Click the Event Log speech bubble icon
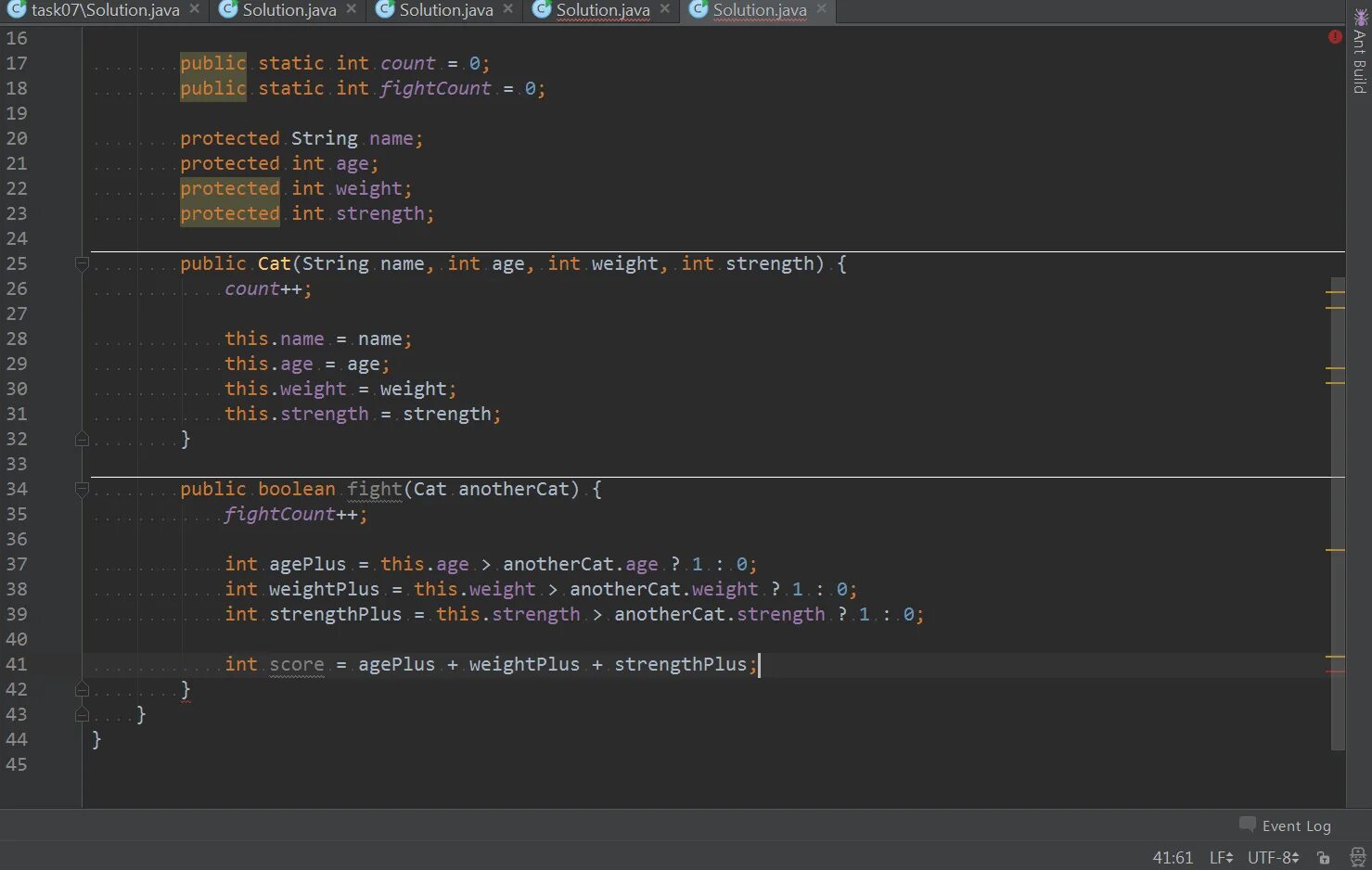 (x=1247, y=824)
